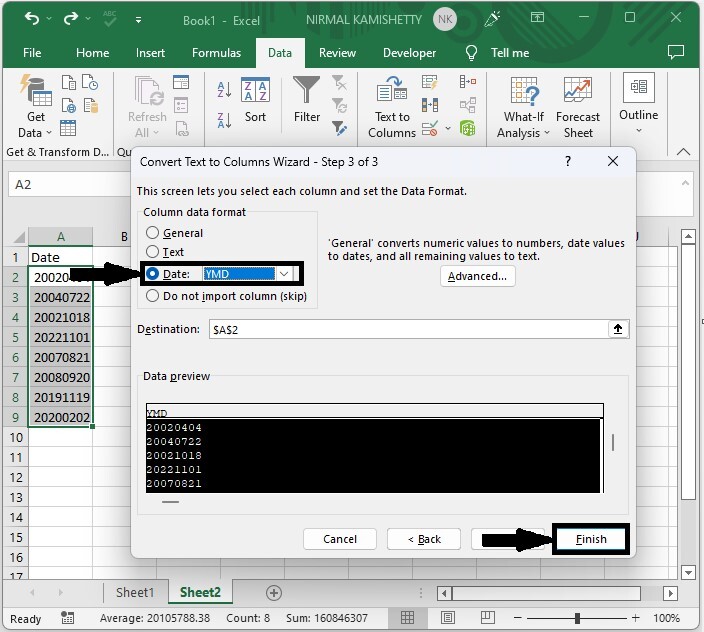Click the vertical scrollbar down arrow

[x=688, y=572]
